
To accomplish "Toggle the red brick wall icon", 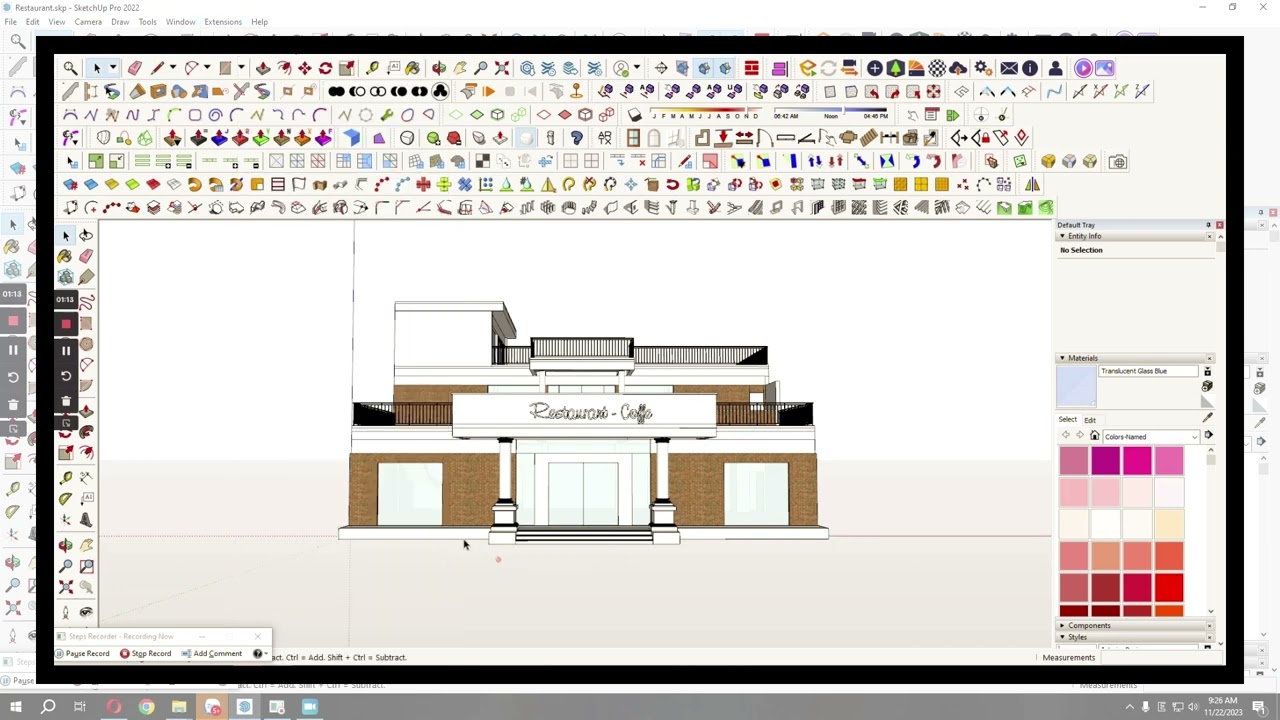I will [x=751, y=68].
